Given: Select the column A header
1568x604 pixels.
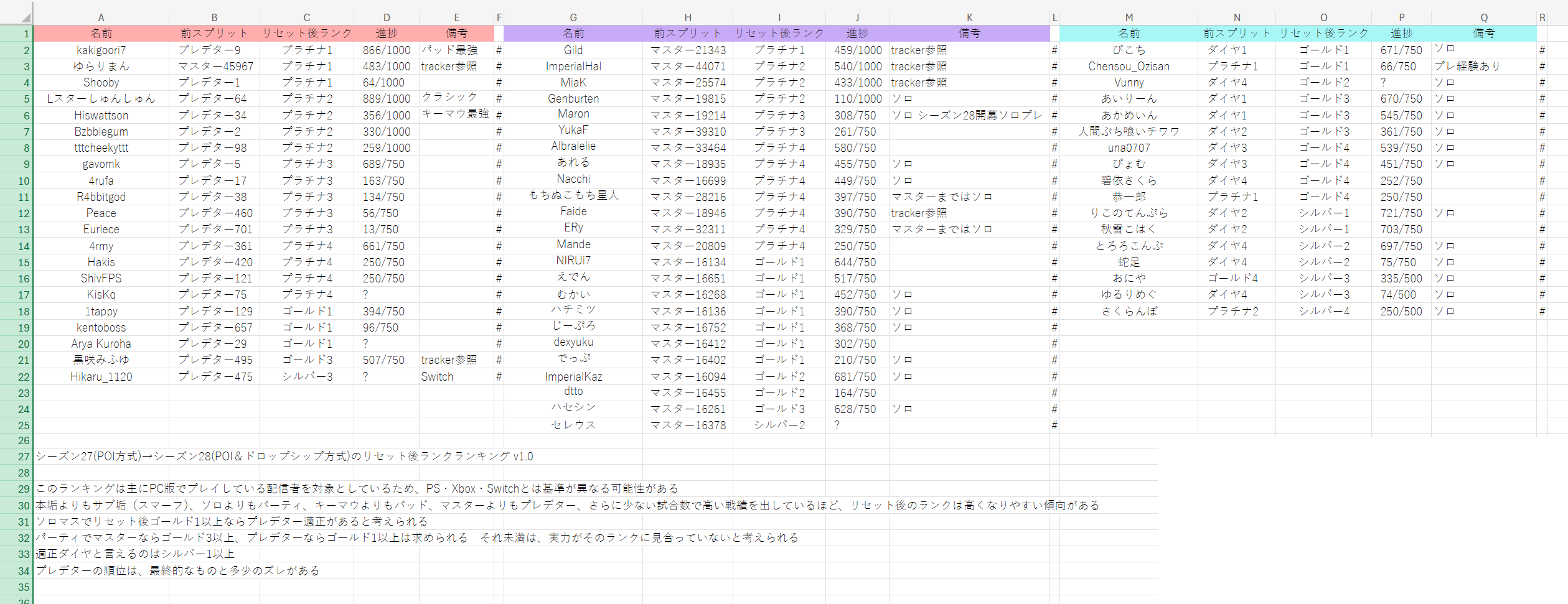Looking at the screenshot, I should tap(101, 17).
